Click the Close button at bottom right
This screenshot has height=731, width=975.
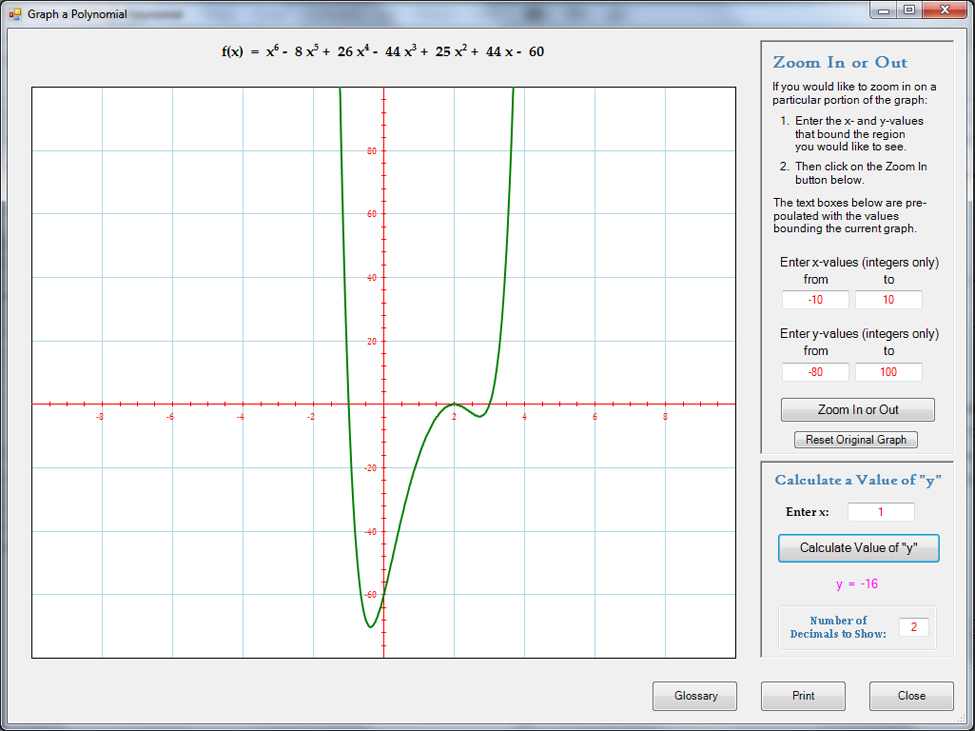click(x=911, y=696)
